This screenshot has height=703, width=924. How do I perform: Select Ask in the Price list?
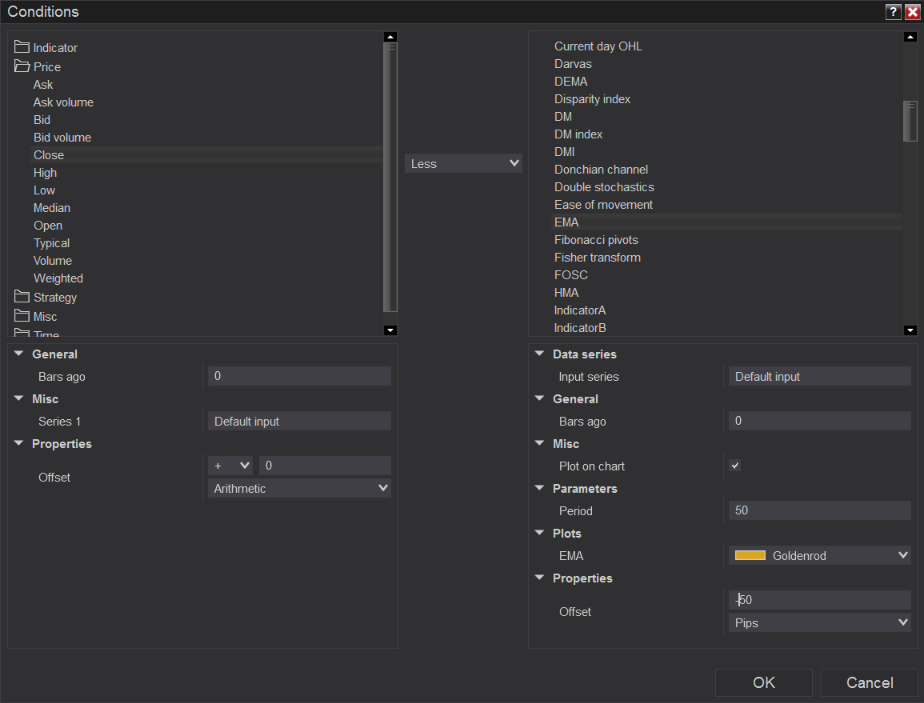(43, 85)
